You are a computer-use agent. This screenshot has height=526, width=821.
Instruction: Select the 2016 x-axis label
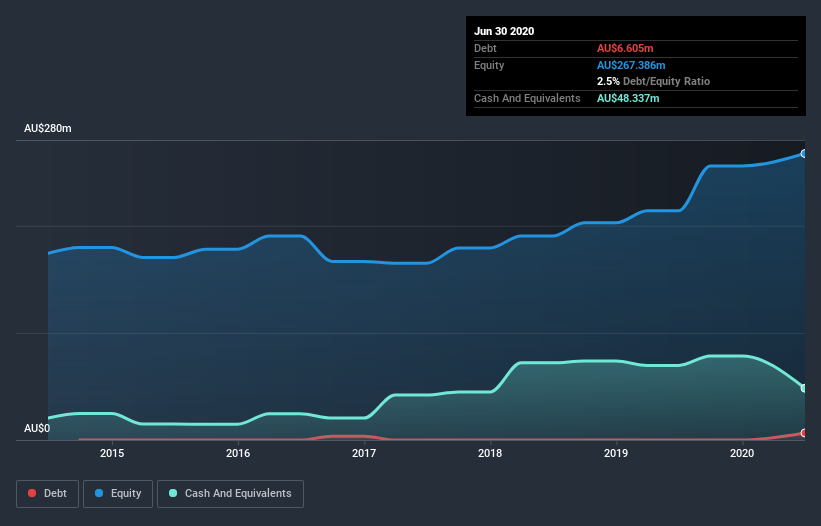[238, 453]
